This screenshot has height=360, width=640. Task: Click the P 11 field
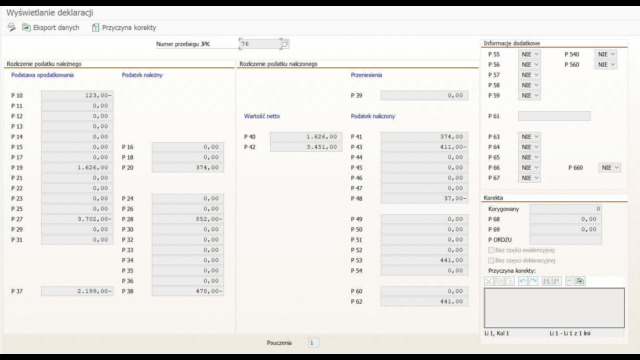pyautogui.click(x=77, y=106)
